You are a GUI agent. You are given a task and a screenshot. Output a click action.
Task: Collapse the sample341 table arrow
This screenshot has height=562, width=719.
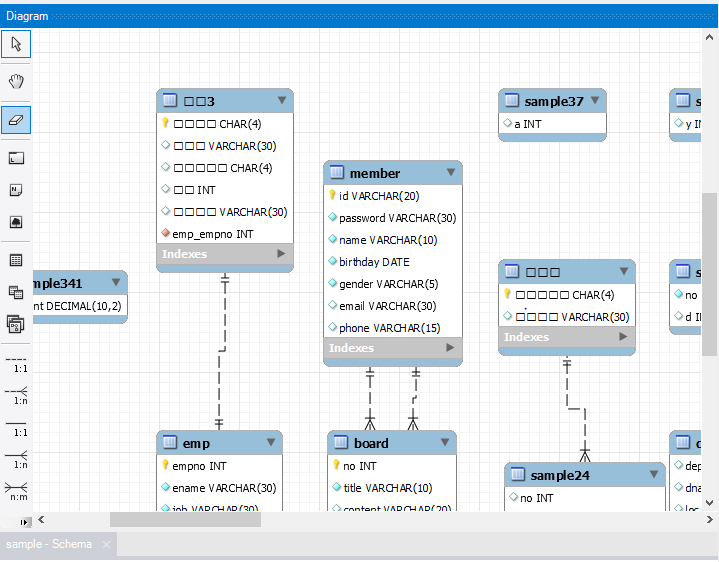coord(116,282)
